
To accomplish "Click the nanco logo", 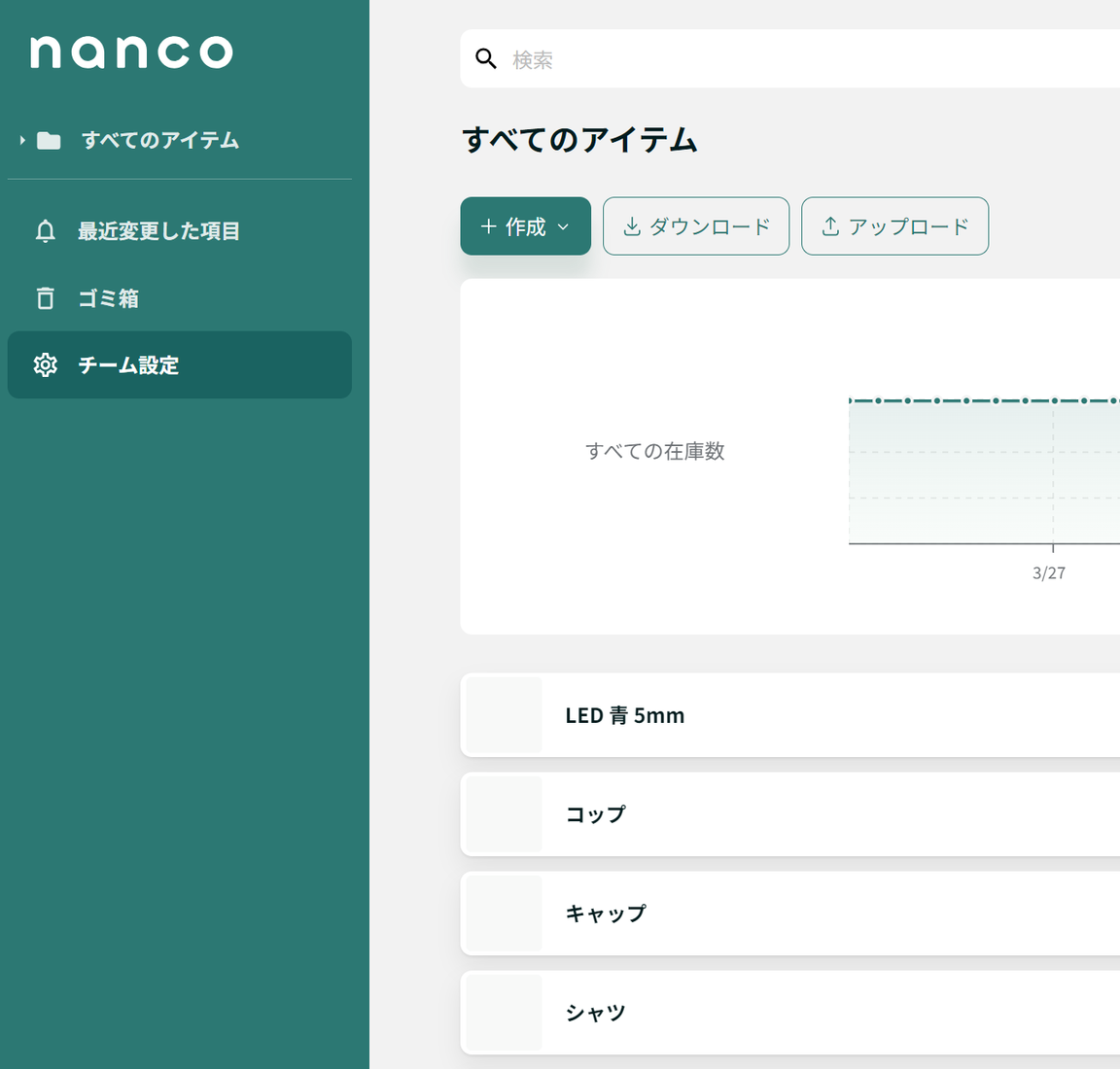I will [x=131, y=52].
